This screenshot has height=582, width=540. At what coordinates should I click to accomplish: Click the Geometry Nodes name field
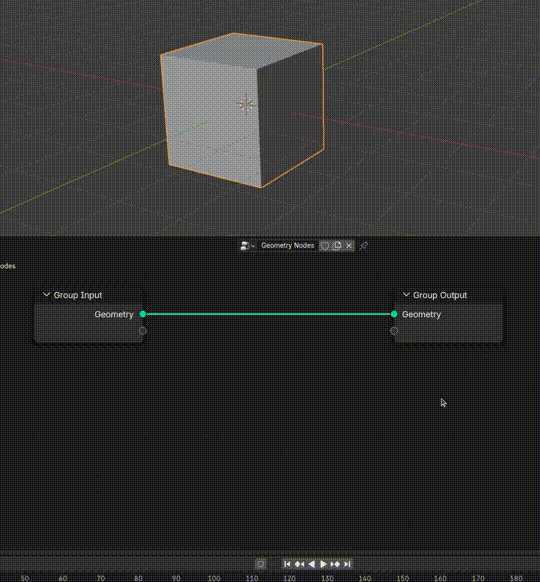coord(288,246)
